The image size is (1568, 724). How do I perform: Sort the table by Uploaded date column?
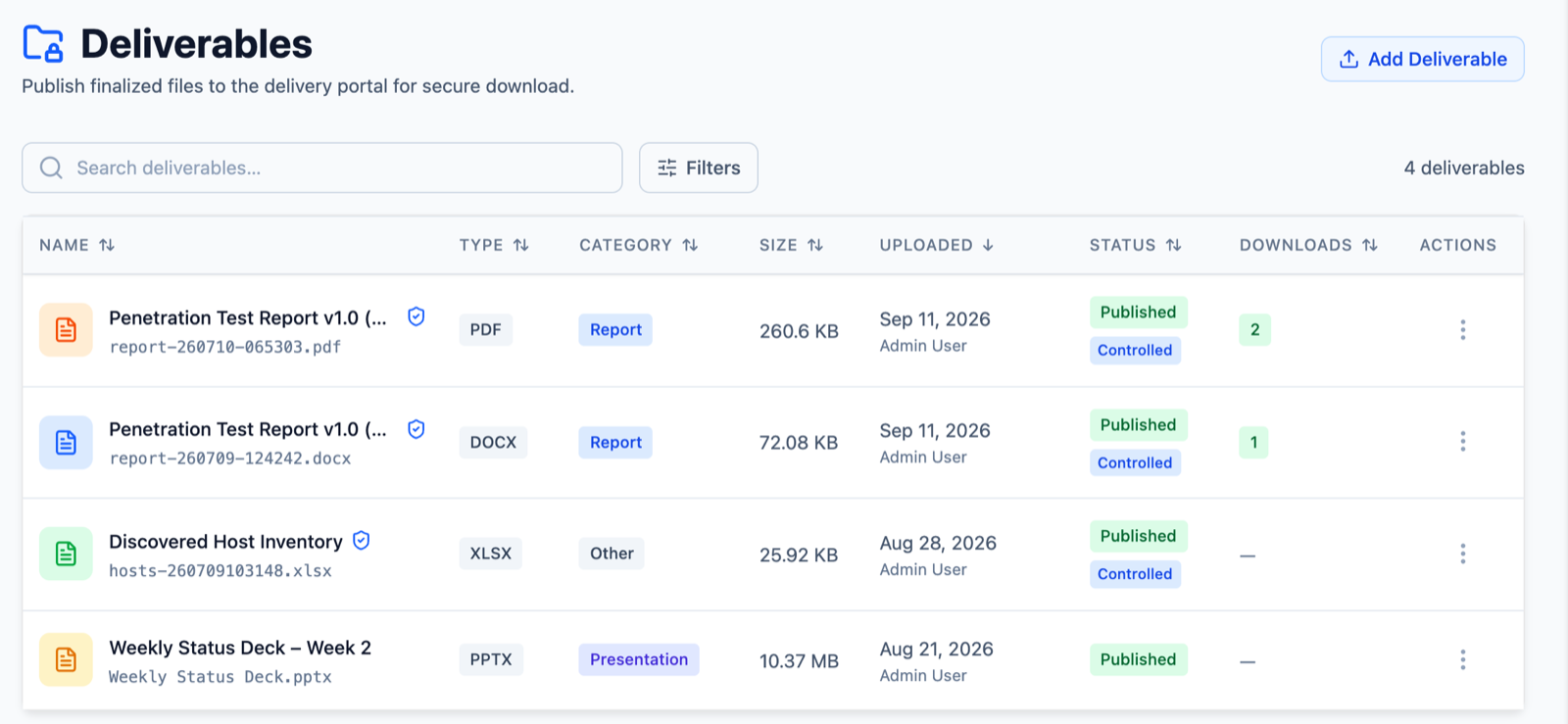[937, 245]
